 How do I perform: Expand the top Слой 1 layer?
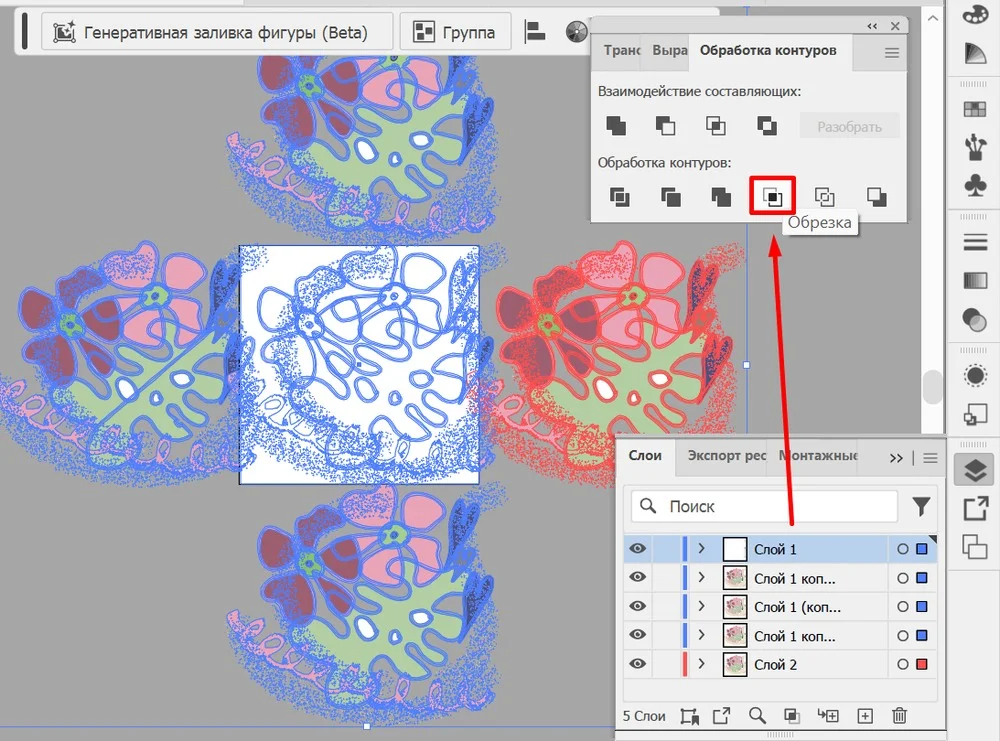point(702,549)
